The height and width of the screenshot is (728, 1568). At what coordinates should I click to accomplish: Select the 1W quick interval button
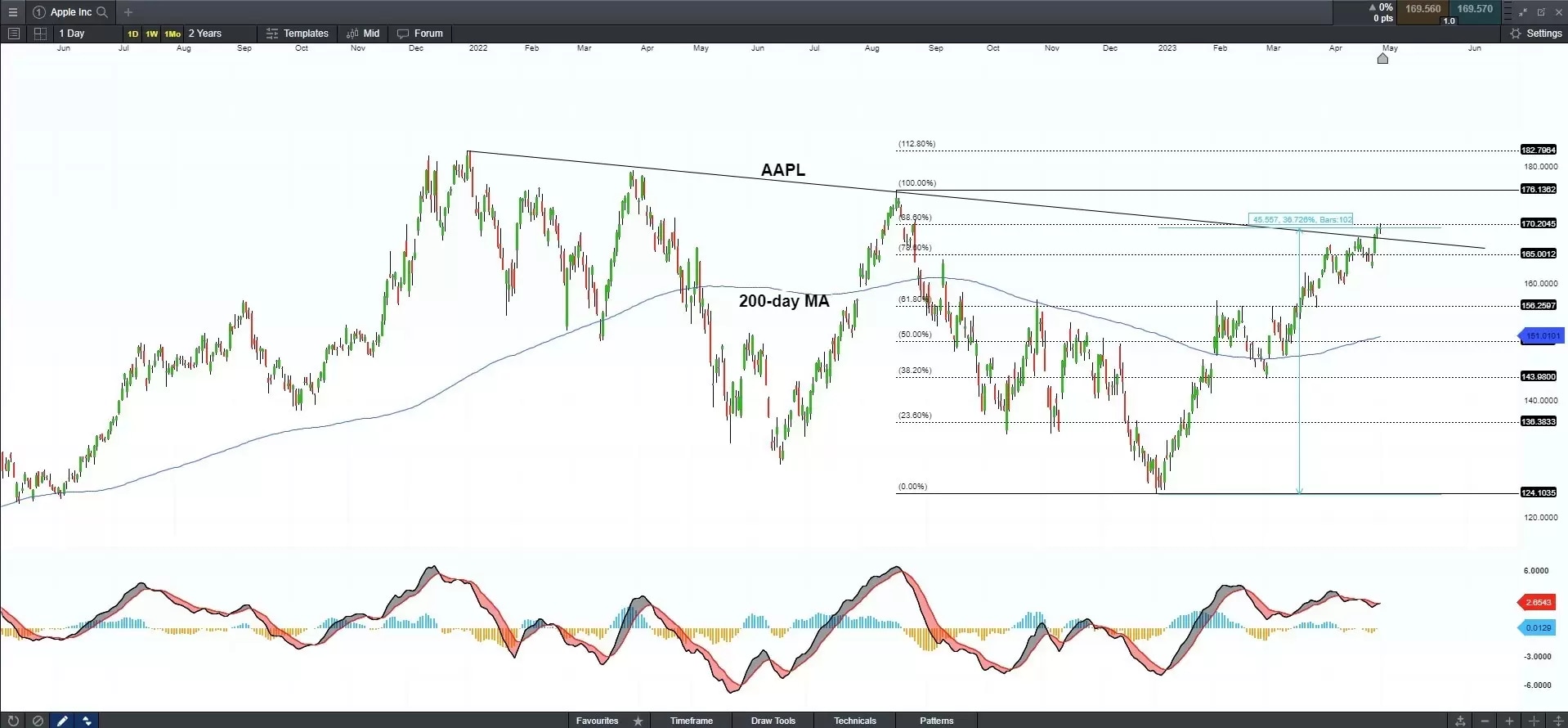151,34
